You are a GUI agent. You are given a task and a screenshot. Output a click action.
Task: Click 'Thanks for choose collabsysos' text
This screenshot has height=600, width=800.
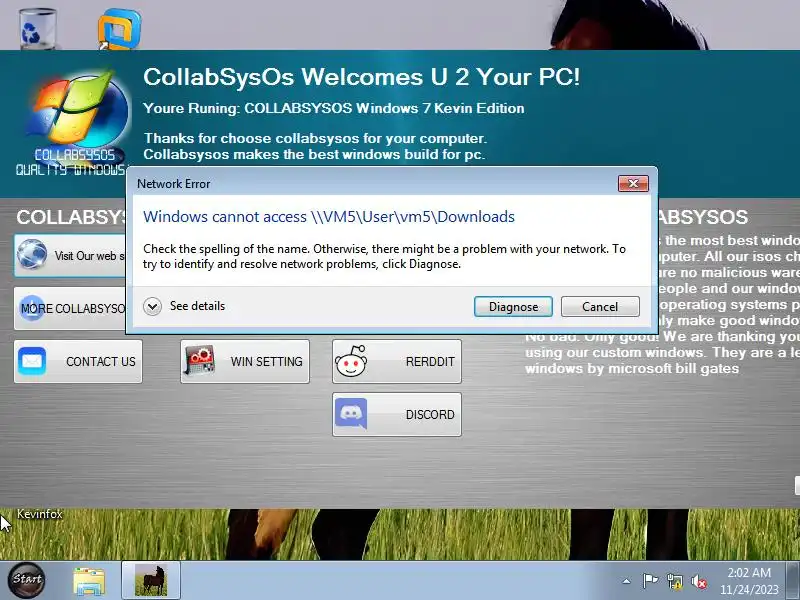tap(315, 138)
